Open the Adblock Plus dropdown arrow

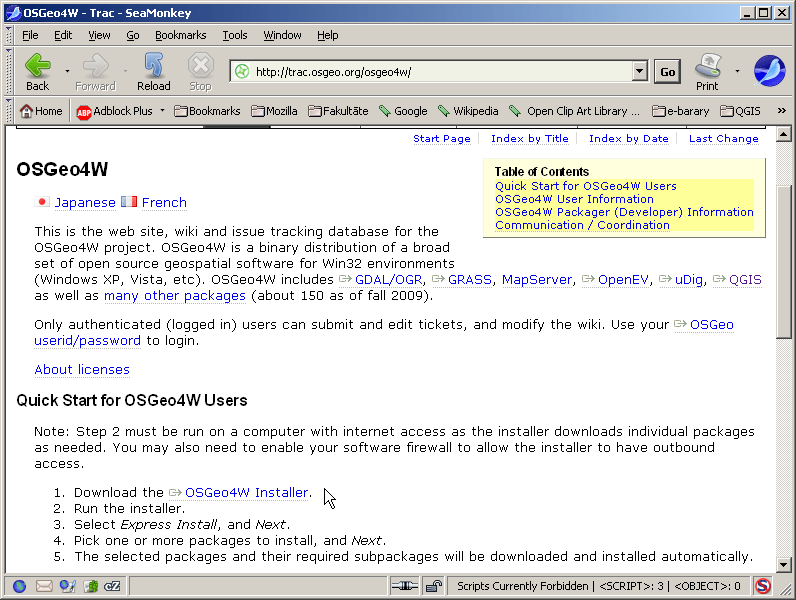click(x=162, y=111)
